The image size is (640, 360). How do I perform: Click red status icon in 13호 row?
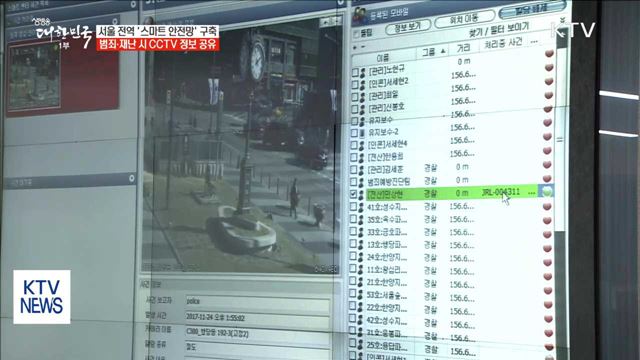click(548, 248)
